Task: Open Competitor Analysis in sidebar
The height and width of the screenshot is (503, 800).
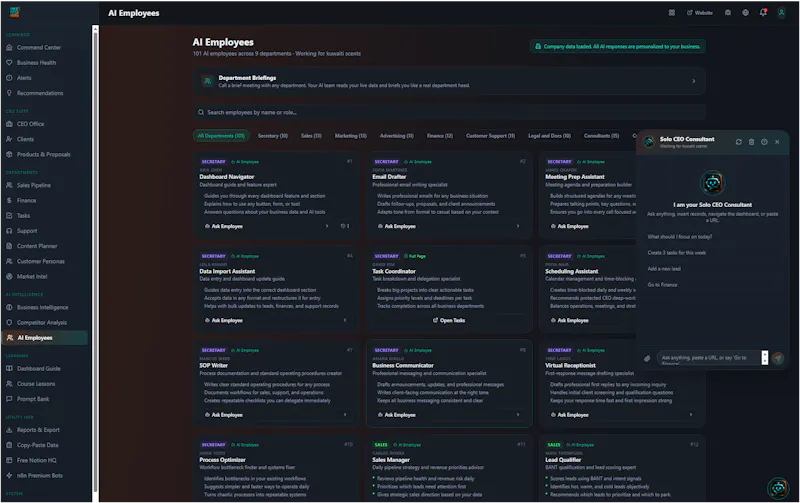Action: pos(42,322)
